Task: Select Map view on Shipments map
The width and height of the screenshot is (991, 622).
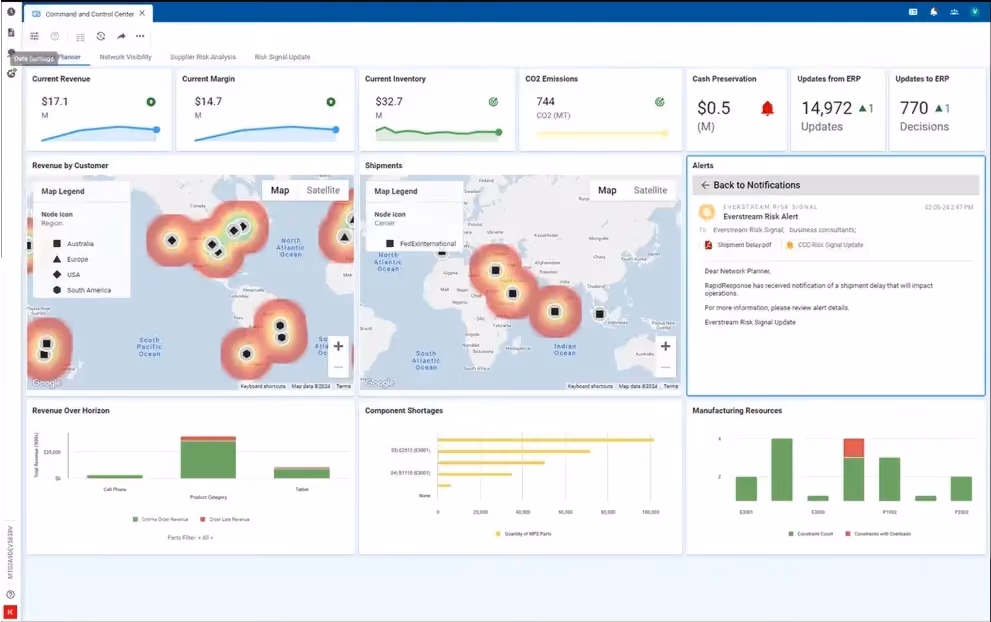Action: click(607, 190)
